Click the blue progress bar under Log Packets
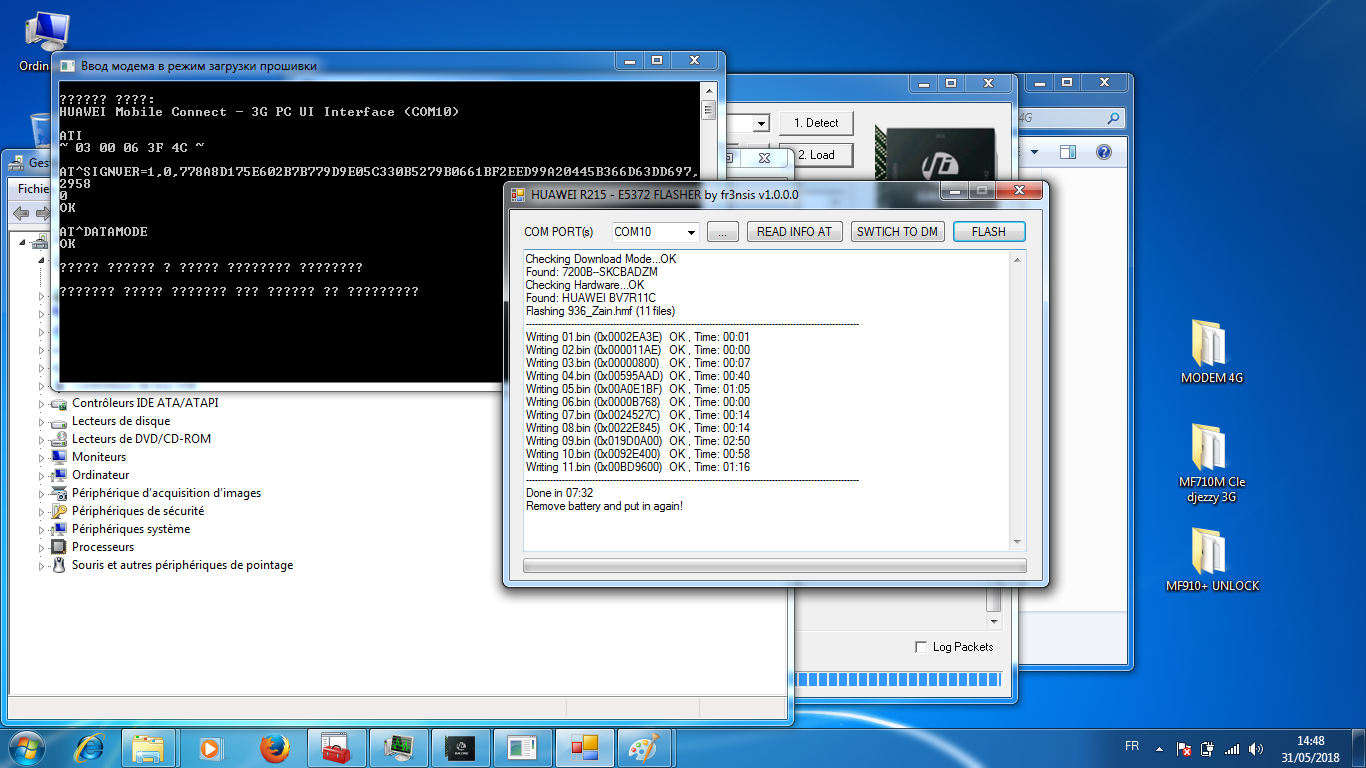Image resolution: width=1366 pixels, height=768 pixels. (x=898, y=680)
